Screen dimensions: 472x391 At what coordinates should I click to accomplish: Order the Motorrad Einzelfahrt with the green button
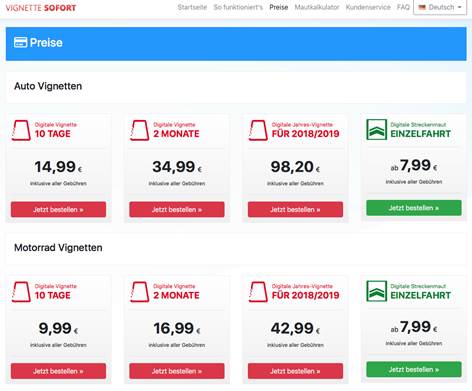pyautogui.click(x=414, y=370)
